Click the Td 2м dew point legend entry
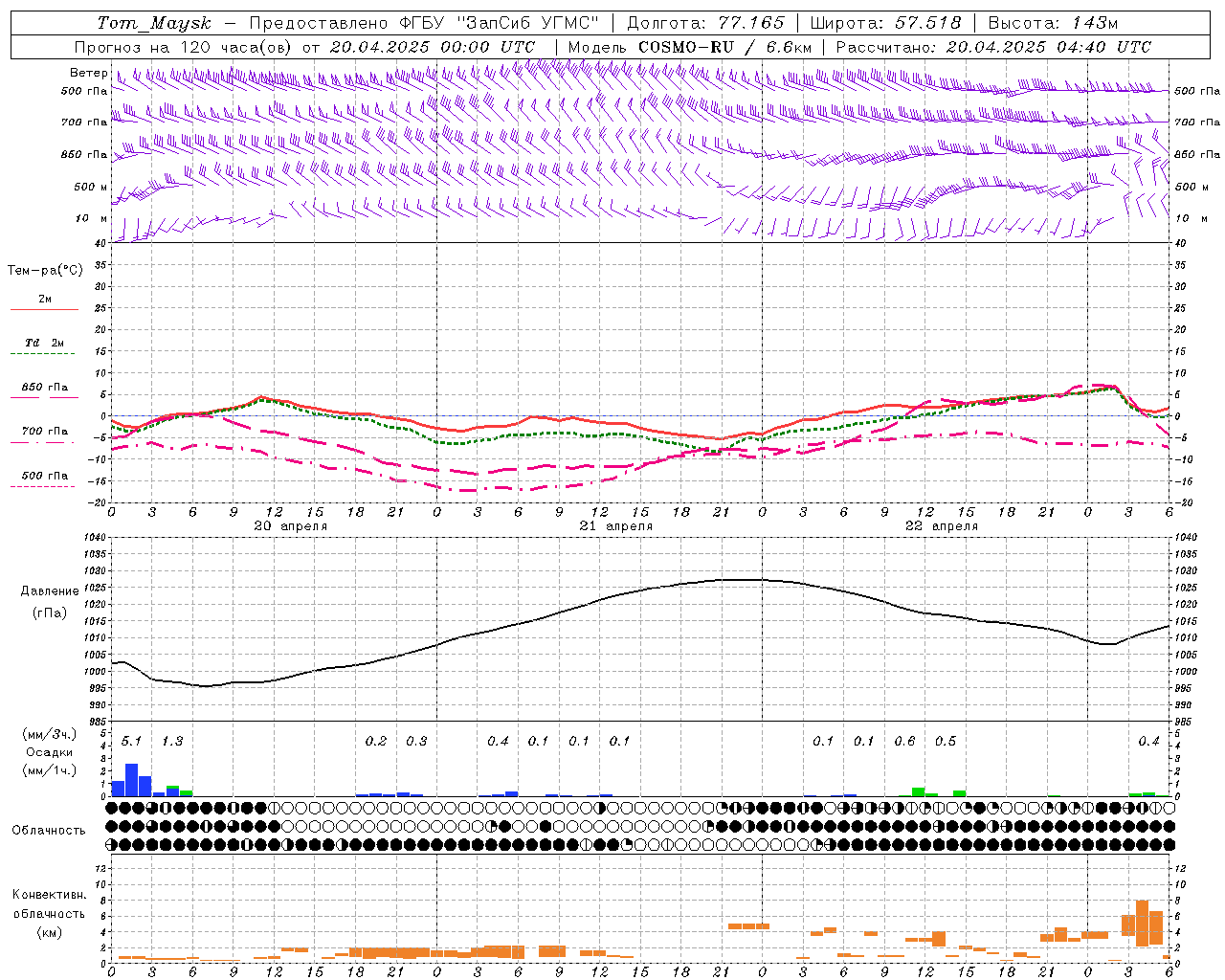Image resolution: width=1225 pixels, height=980 pixels. pyautogui.click(x=44, y=346)
